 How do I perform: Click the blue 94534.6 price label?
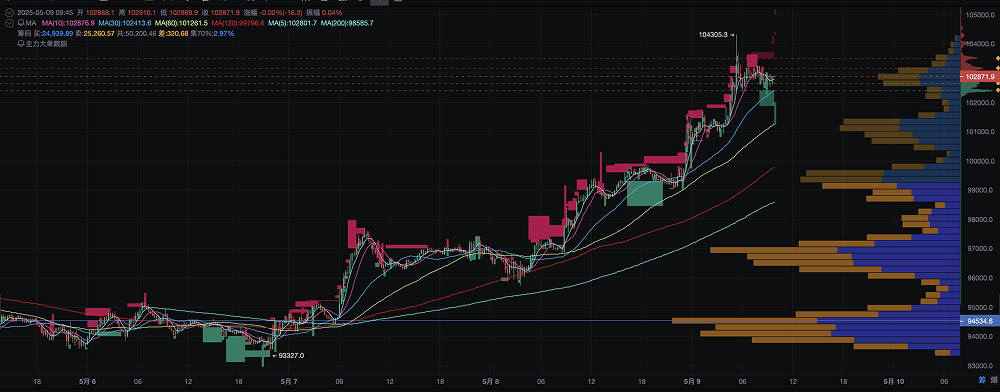tap(978, 321)
